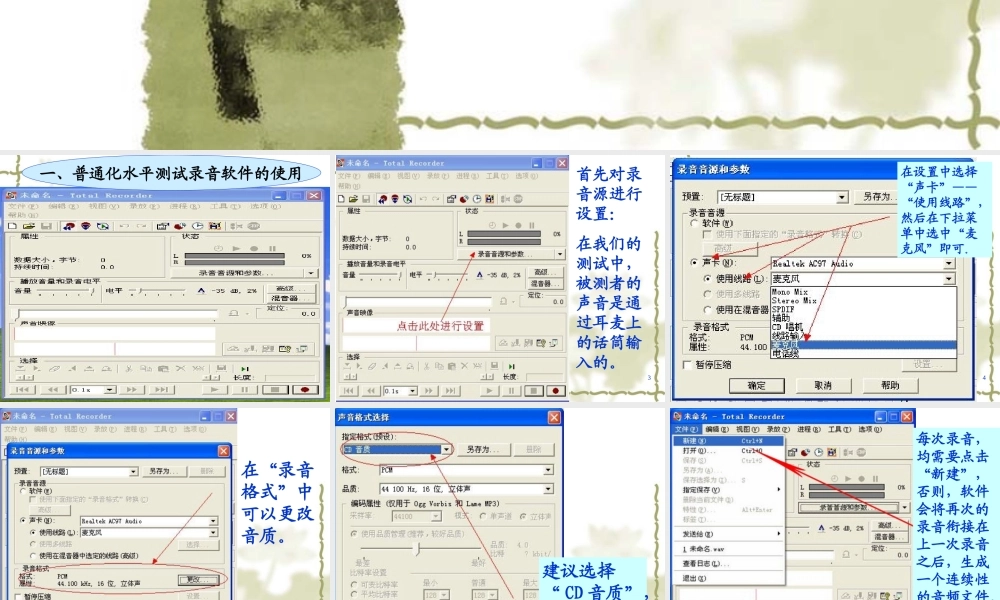1000x600 pixels.
Task: Hit red Record button in 点击此处 slide
Action: (555, 391)
